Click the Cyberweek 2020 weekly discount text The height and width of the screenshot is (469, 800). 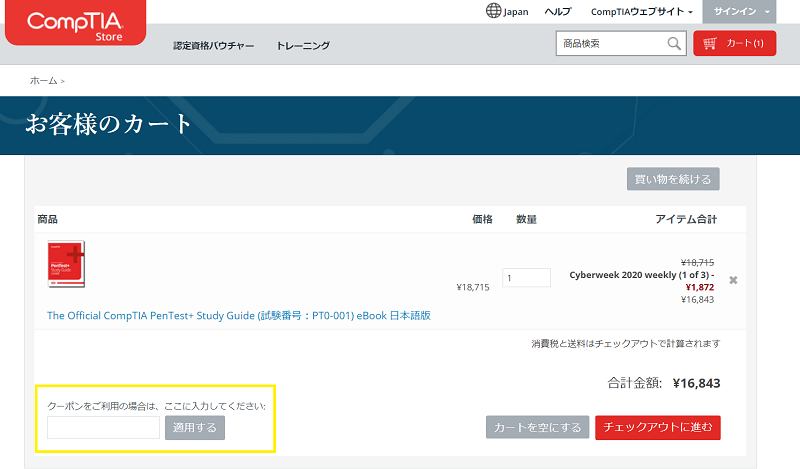point(642,275)
